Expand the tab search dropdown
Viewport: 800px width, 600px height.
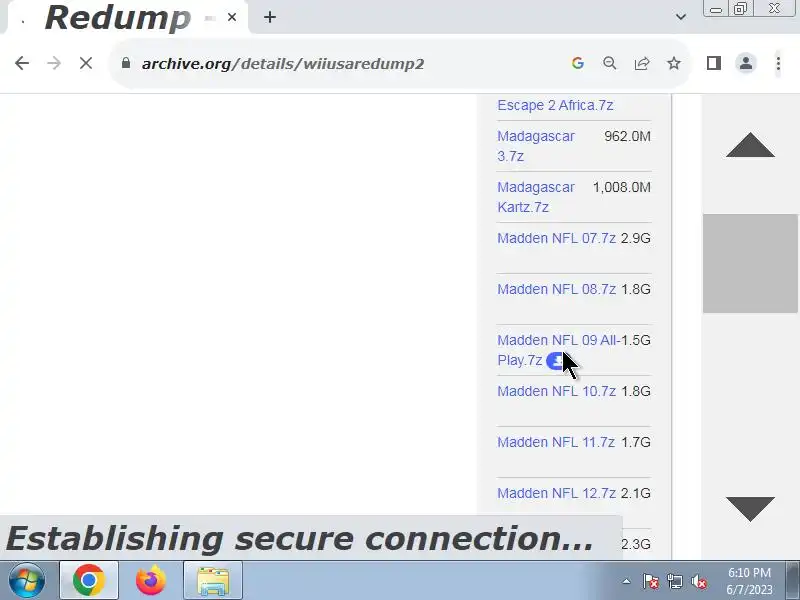(x=681, y=17)
